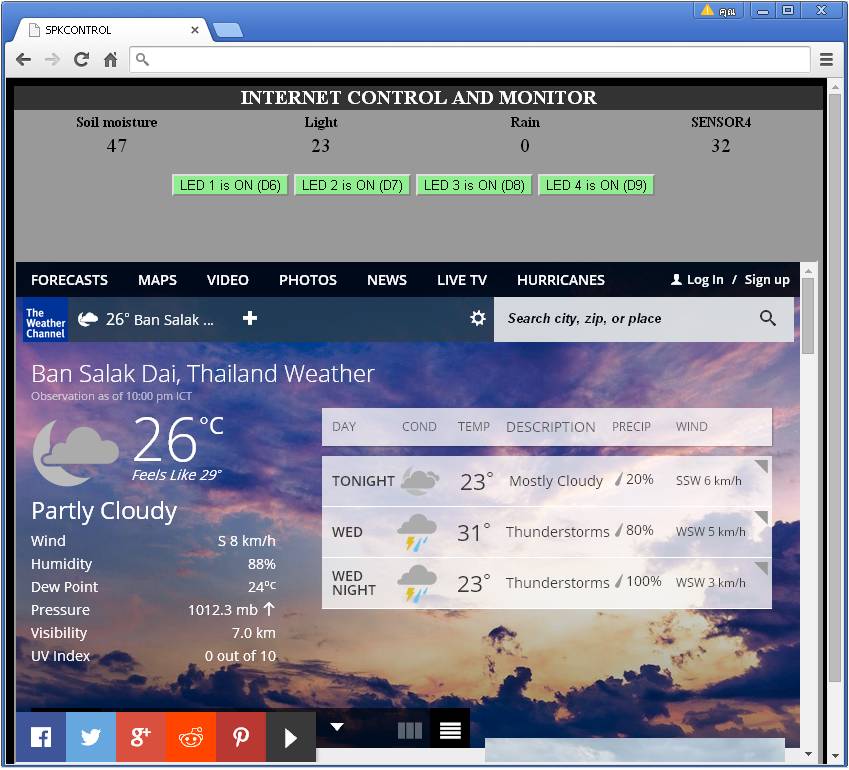849x770 pixels.
Task: Click the Facebook share icon
Action: coord(41,738)
